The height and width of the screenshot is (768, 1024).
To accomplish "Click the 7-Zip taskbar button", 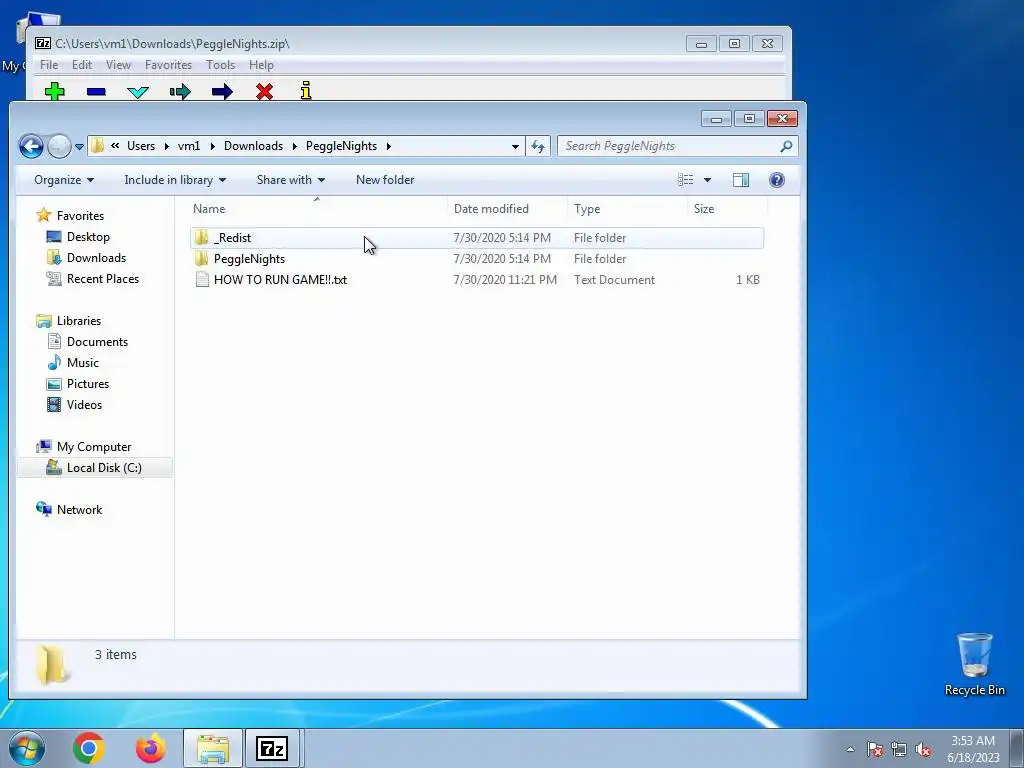I will pyautogui.click(x=272, y=748).
